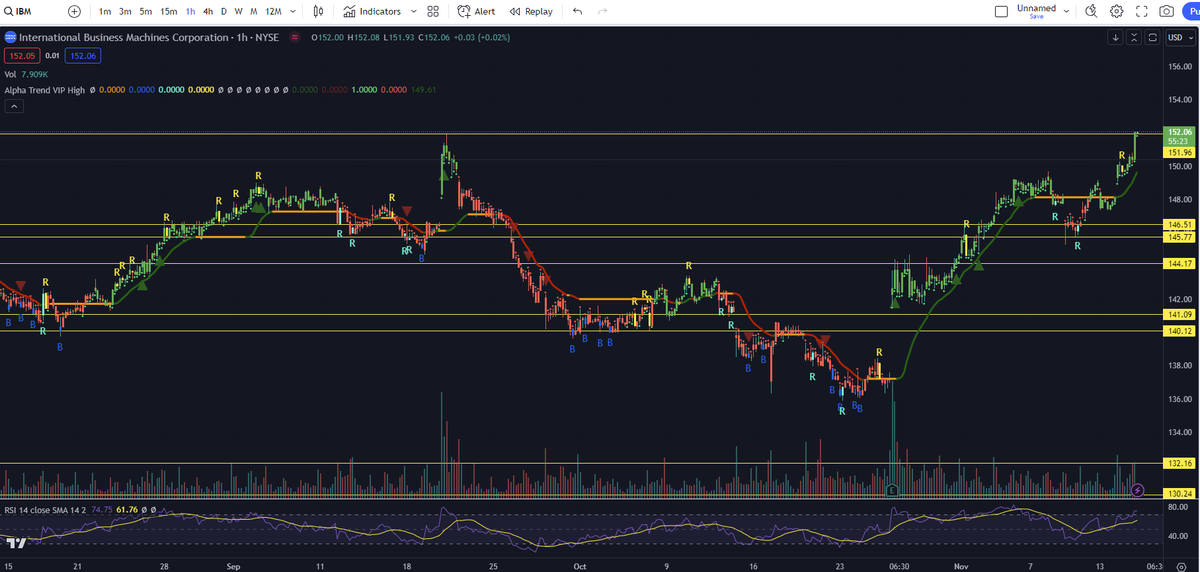Image resolution: width=1200 pixels, height=572 pixels.
Task: Click the 130.24 price line label
Action: coord(1180,493)
